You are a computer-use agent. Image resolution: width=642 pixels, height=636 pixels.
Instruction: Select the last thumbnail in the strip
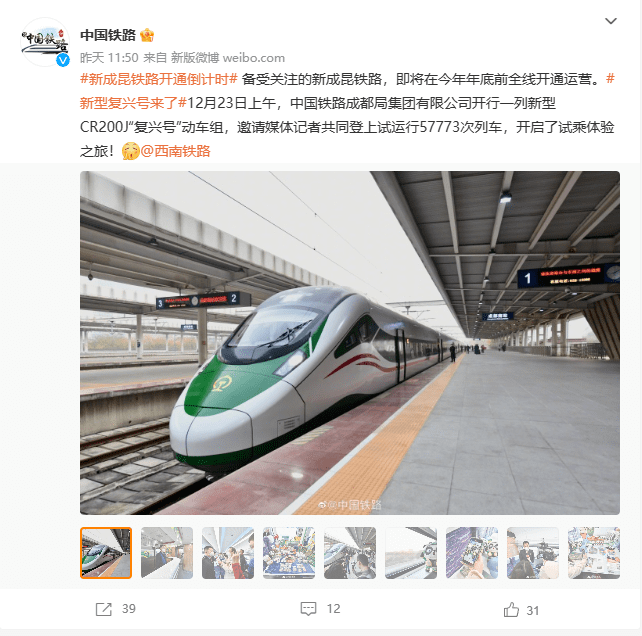pos(594,553)
